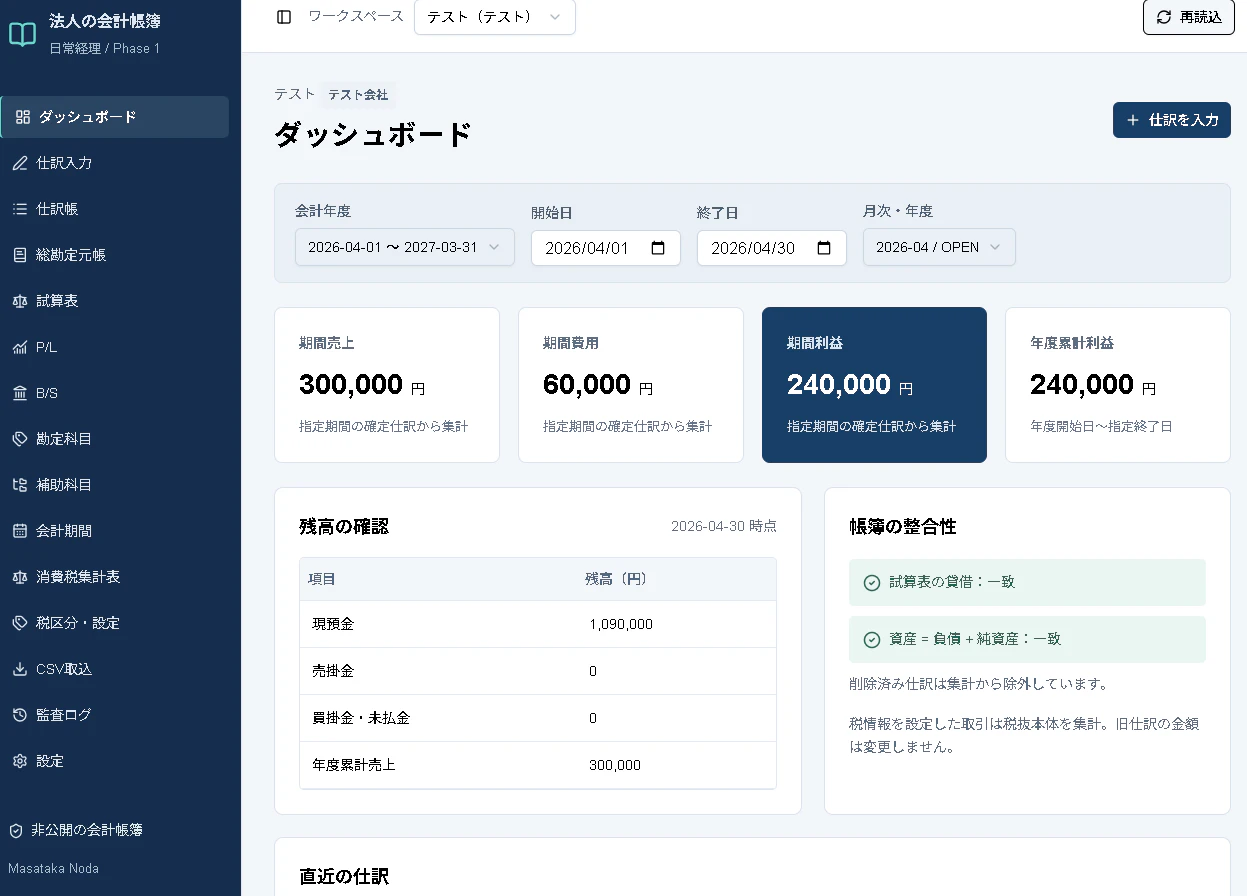This screenshot has height=896, width=1247.
Task: Select the 期間売上 card
Action: (387, 385)
